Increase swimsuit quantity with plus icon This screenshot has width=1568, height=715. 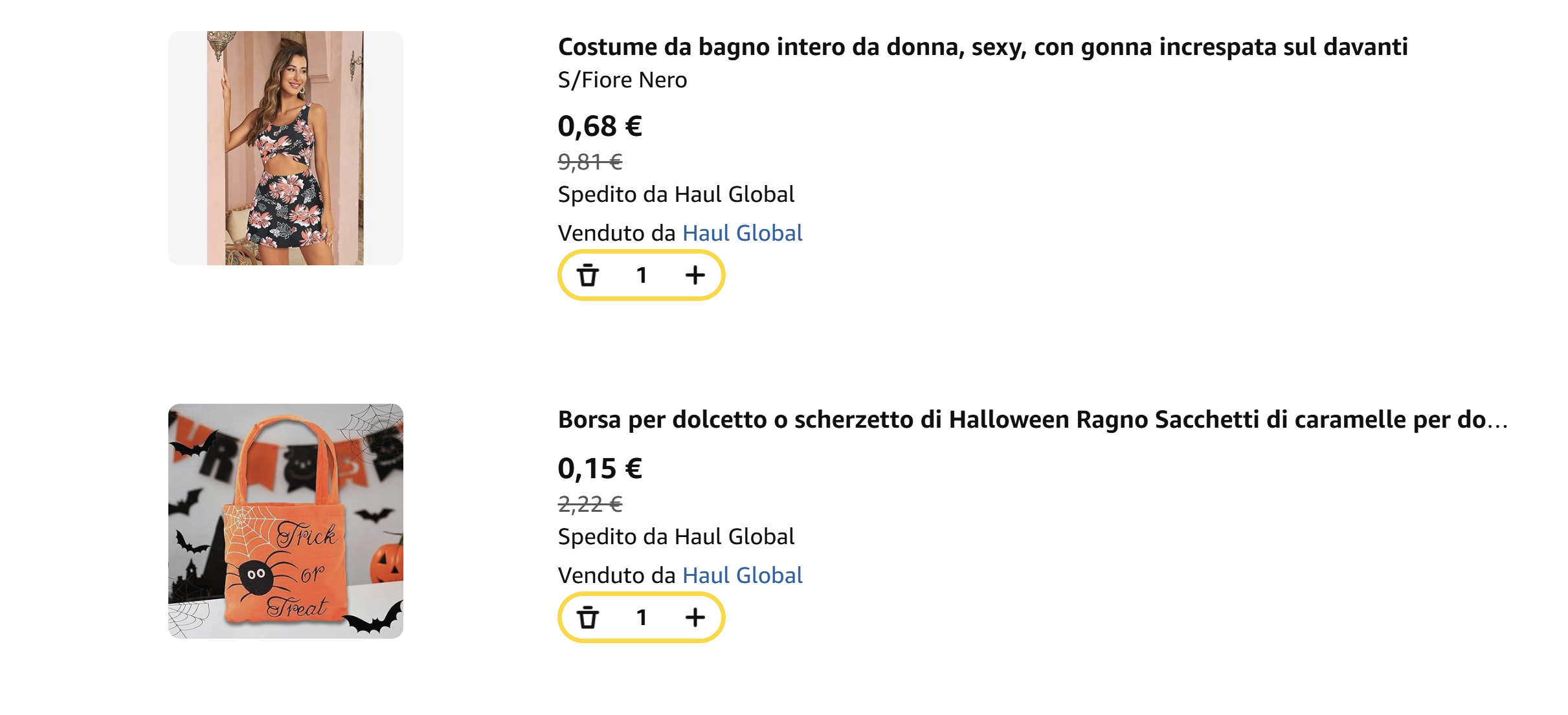[x=695, y=276]
